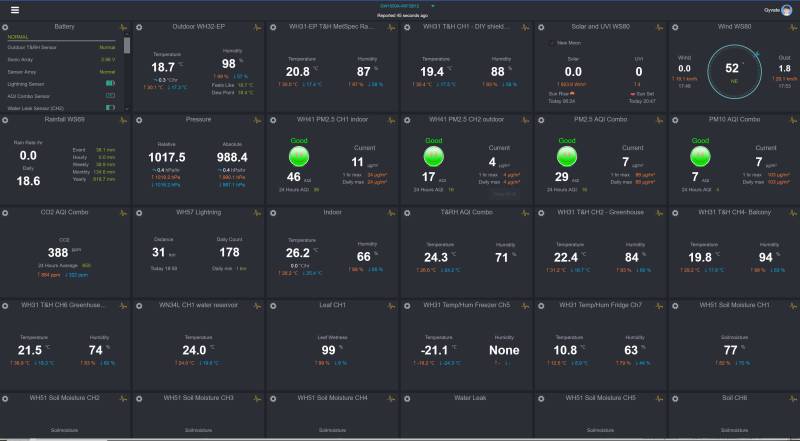Show graph for WH51 Soil Moisture CH3 card
Viewport: 800px width, 441px height.
[257, 399]
